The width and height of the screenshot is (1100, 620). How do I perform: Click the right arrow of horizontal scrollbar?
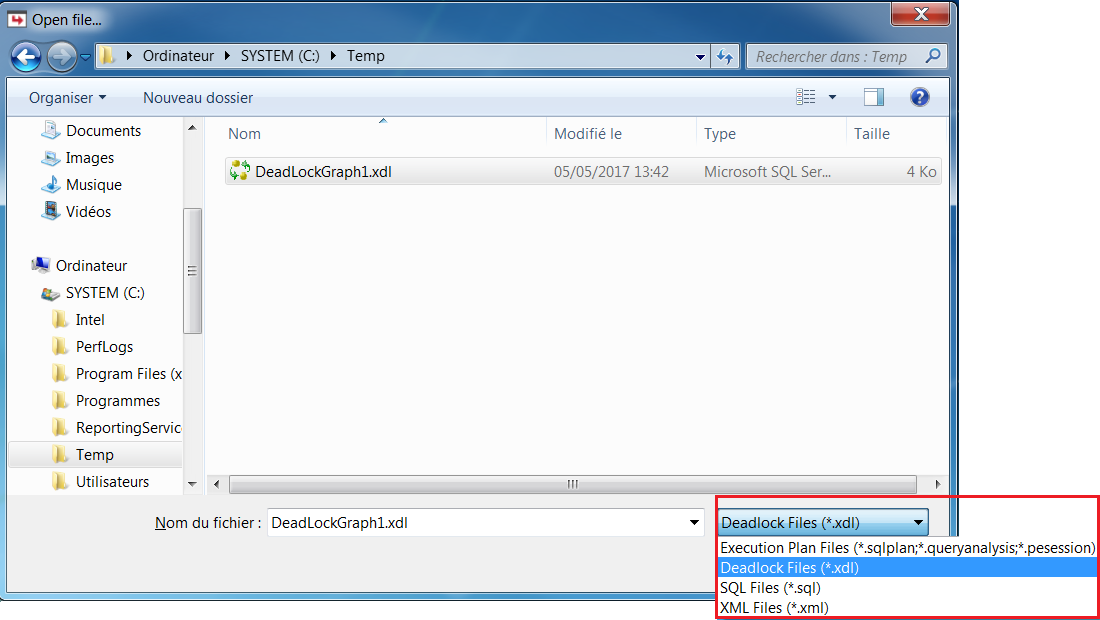click(937, 484)
